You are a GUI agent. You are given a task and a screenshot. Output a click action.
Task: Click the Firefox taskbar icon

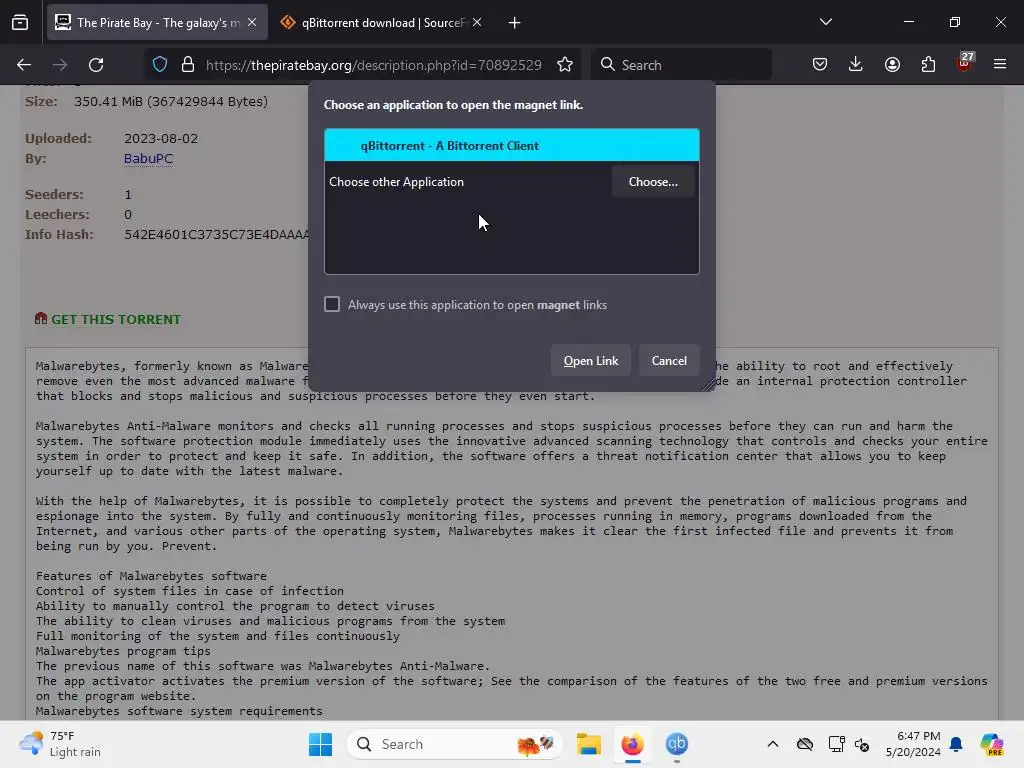632,744
